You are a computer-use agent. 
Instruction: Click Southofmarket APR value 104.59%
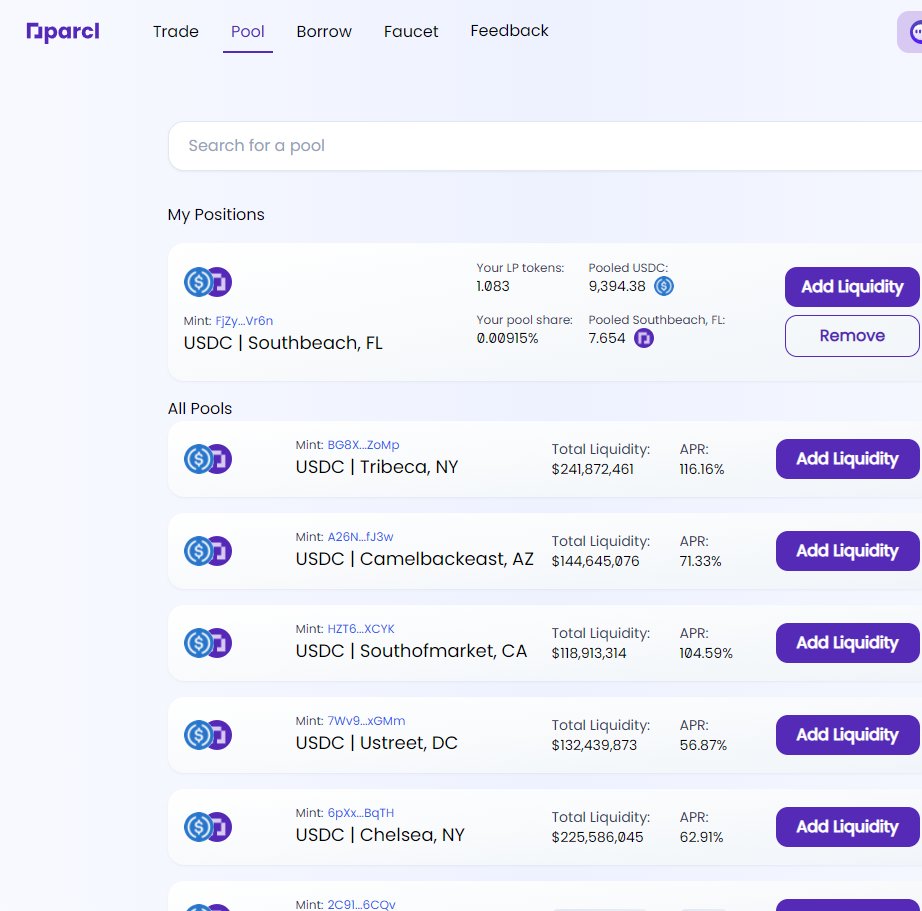click(x=706, y=653)
